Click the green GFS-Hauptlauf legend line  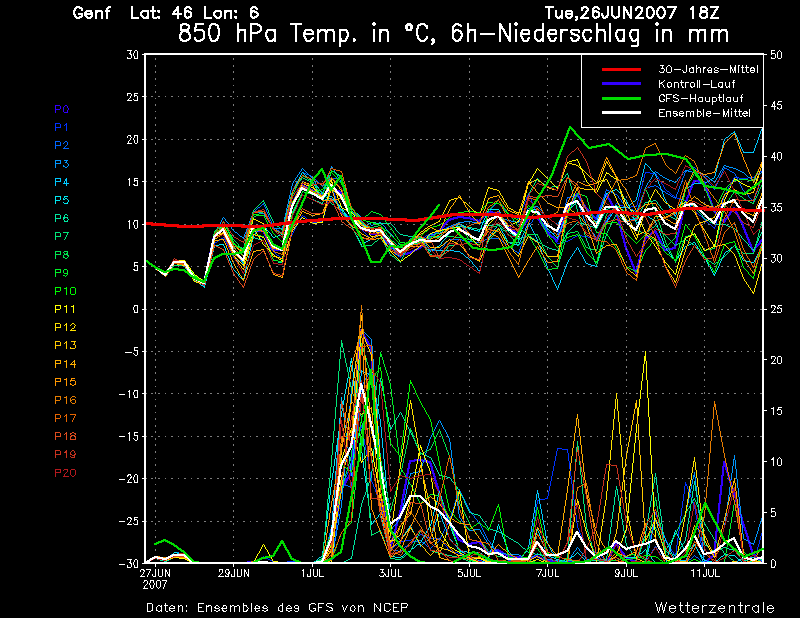pos(621,98)
